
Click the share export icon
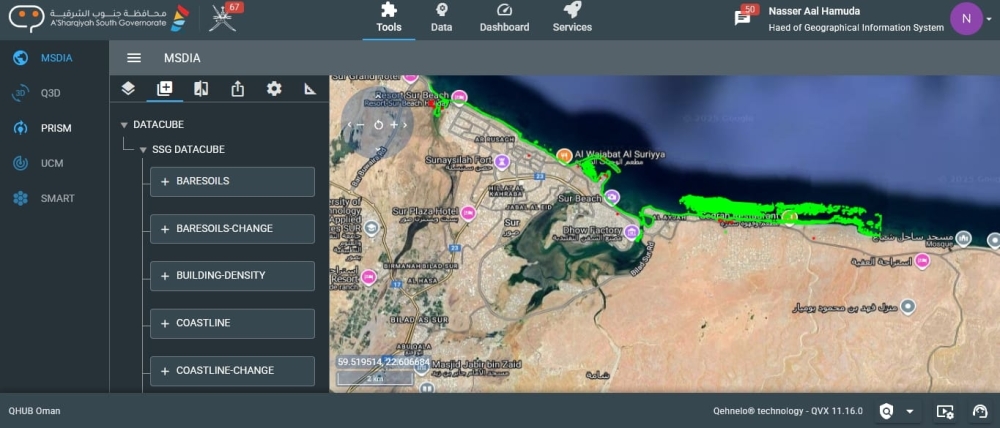tap(237, 89)
